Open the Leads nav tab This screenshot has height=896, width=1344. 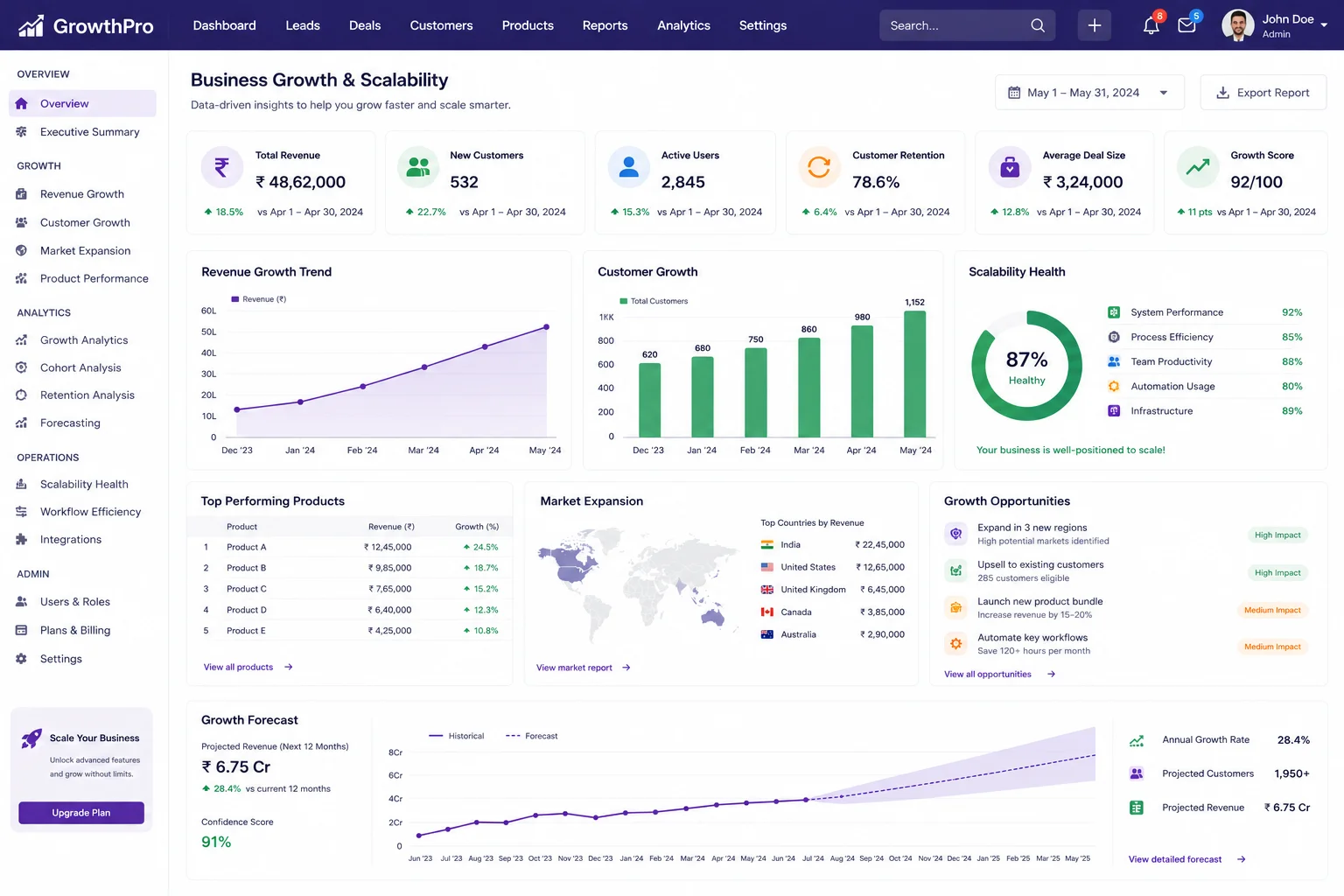tap(303, 25)
